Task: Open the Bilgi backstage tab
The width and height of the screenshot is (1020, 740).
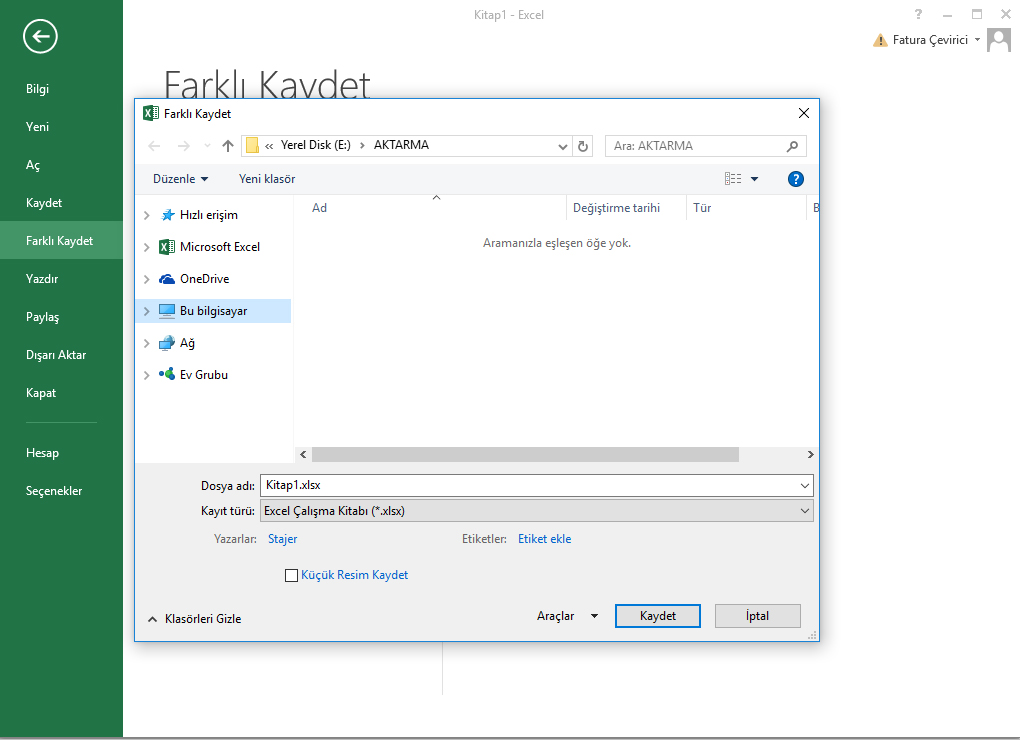Action: pos(37,89)
